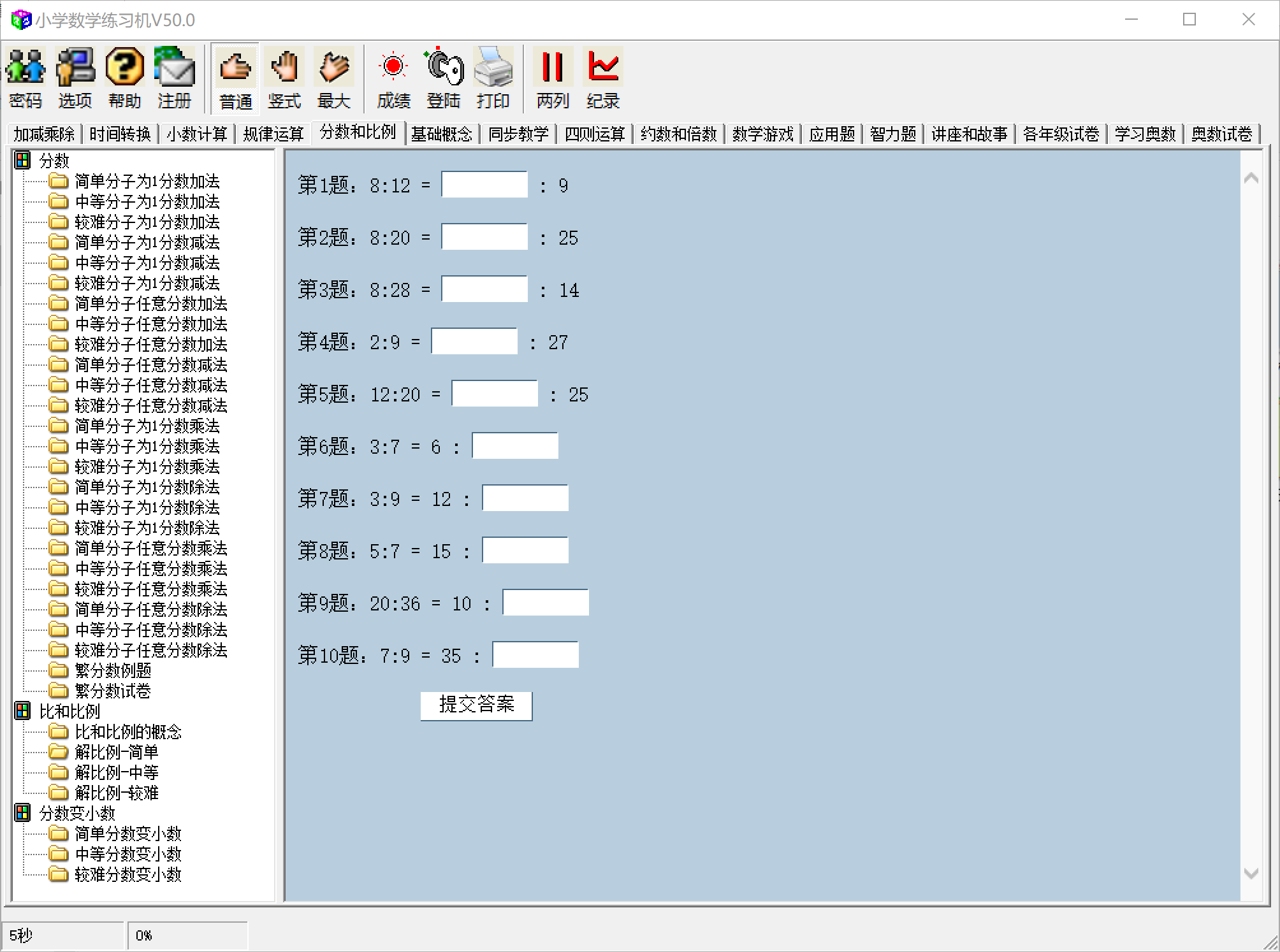
Task: Switch to the 基础概念 tab
Action: 442,134
